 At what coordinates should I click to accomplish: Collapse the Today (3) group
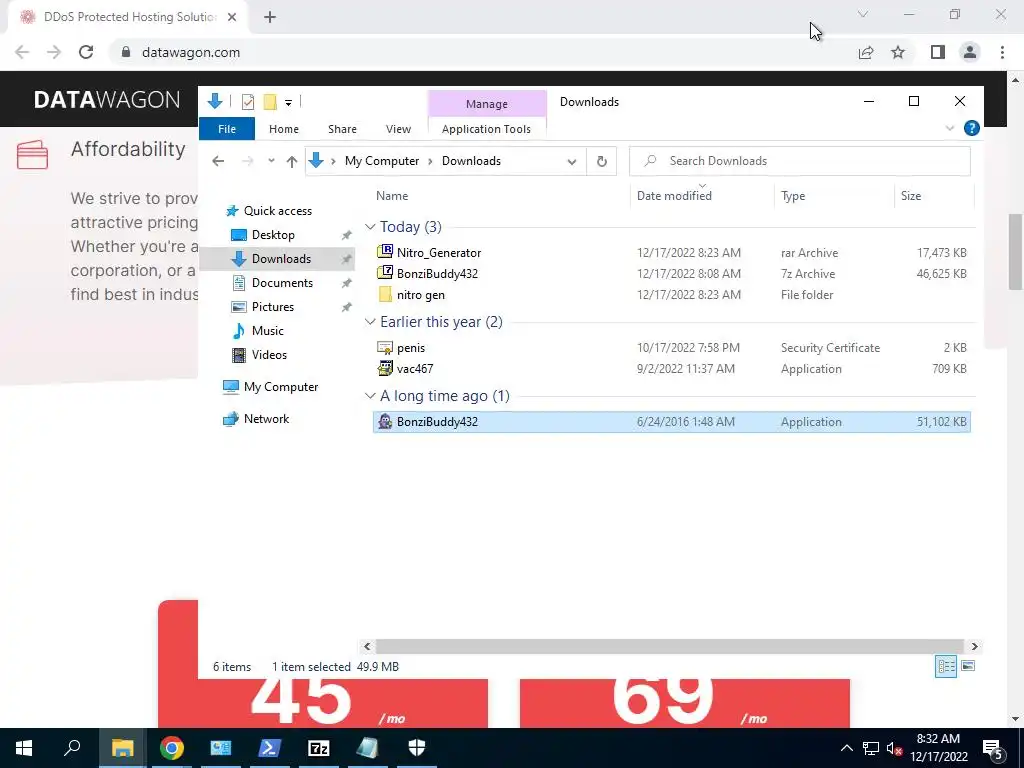coord(370,227)
